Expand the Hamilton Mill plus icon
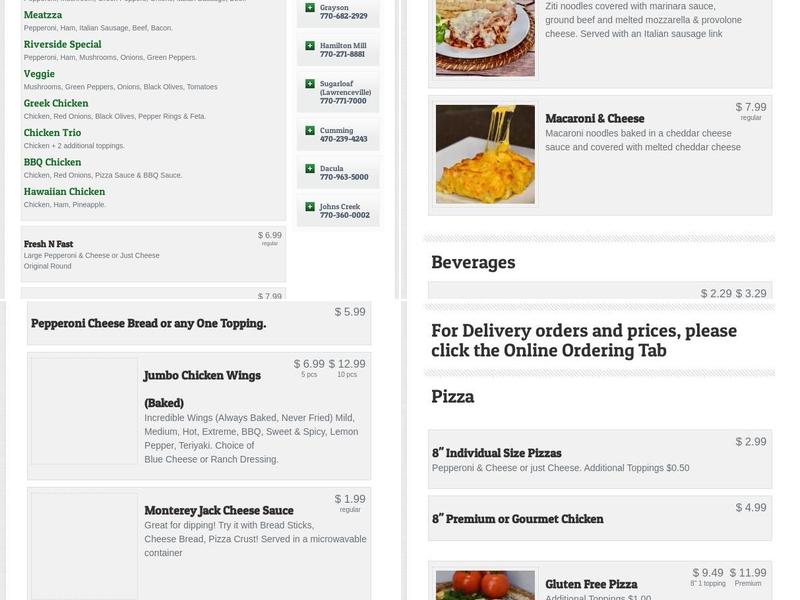800x600 pixels. 310,46
